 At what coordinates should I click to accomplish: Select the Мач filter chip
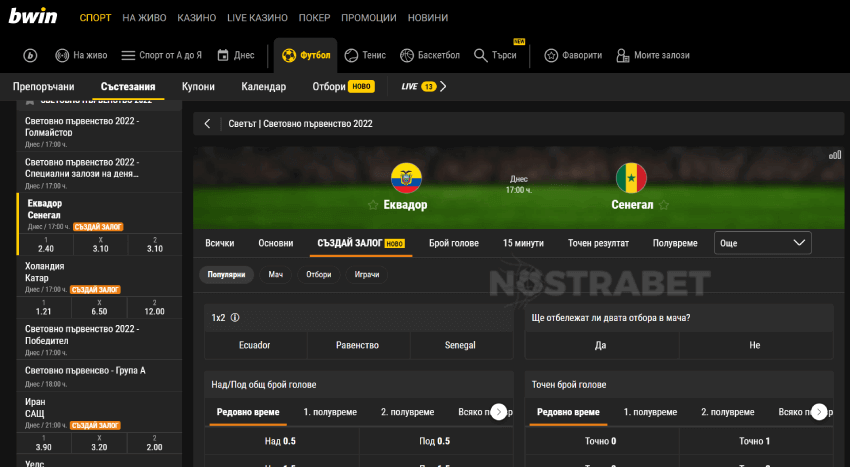pyautogui.click(x=275, y=274)
